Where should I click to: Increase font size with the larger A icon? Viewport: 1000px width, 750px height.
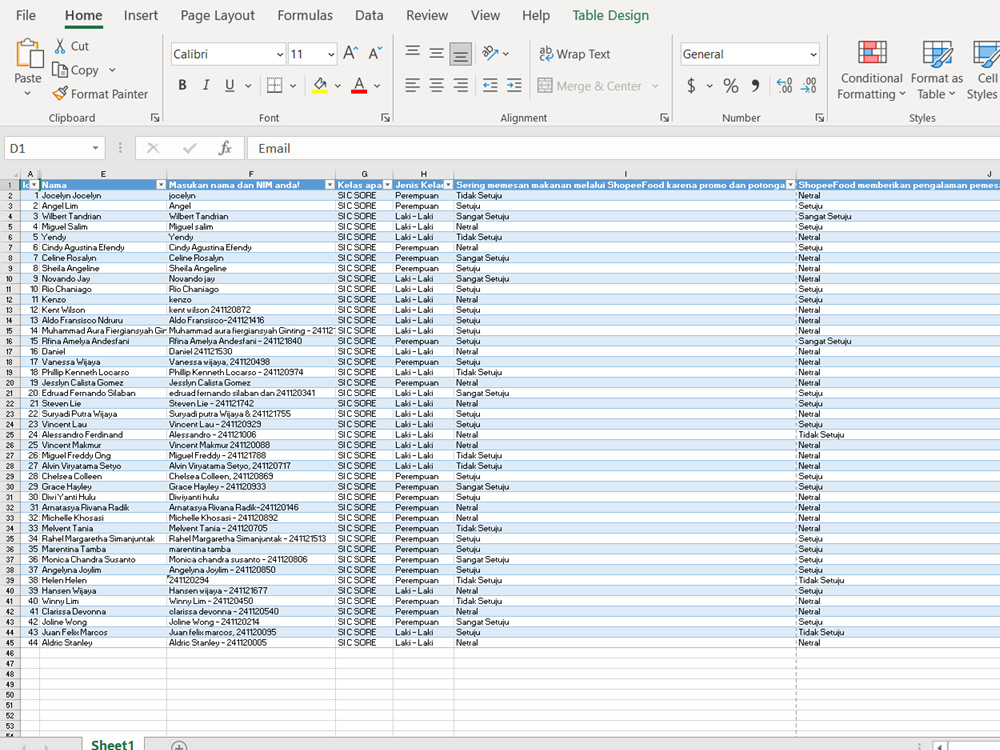[350, 54]
